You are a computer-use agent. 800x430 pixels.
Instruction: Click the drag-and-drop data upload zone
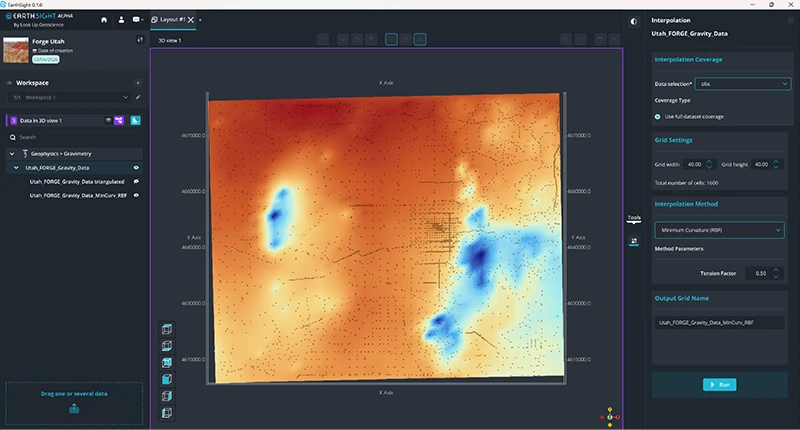click(74, 403)
